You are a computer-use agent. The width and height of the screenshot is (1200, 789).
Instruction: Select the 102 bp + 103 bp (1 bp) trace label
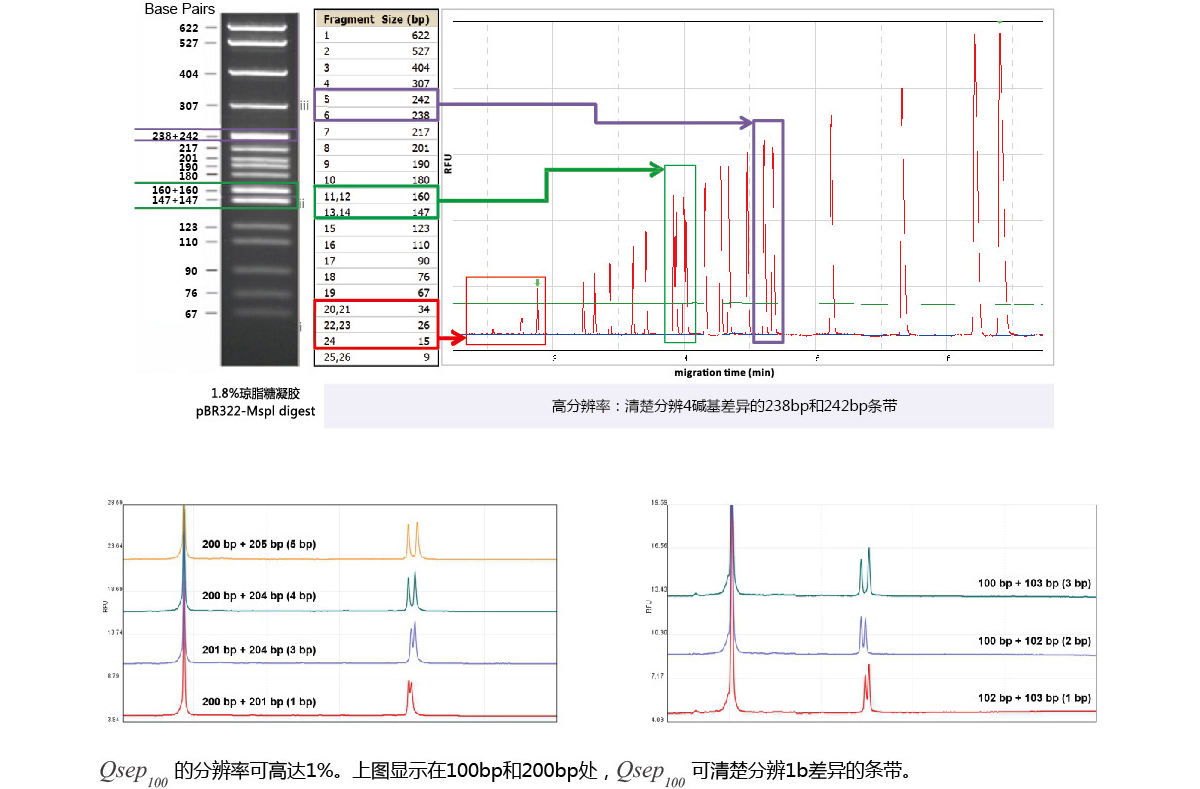coord(1034,697)
